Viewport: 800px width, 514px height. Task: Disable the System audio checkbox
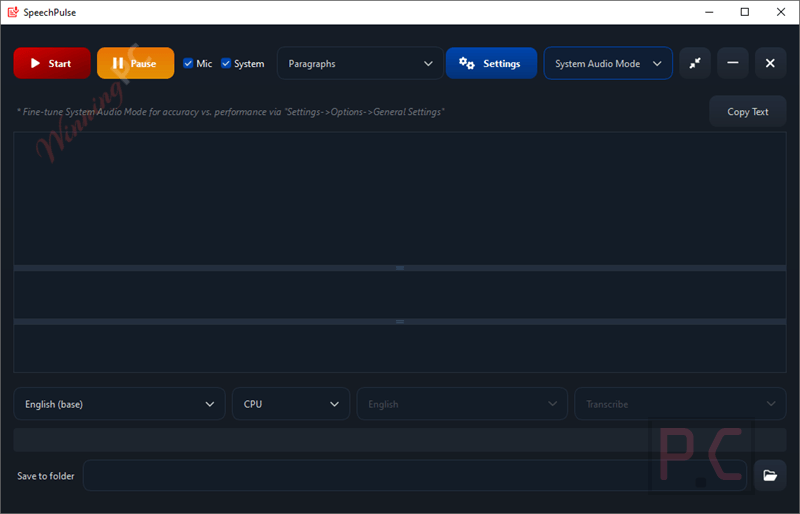click(x=226, y=63)
